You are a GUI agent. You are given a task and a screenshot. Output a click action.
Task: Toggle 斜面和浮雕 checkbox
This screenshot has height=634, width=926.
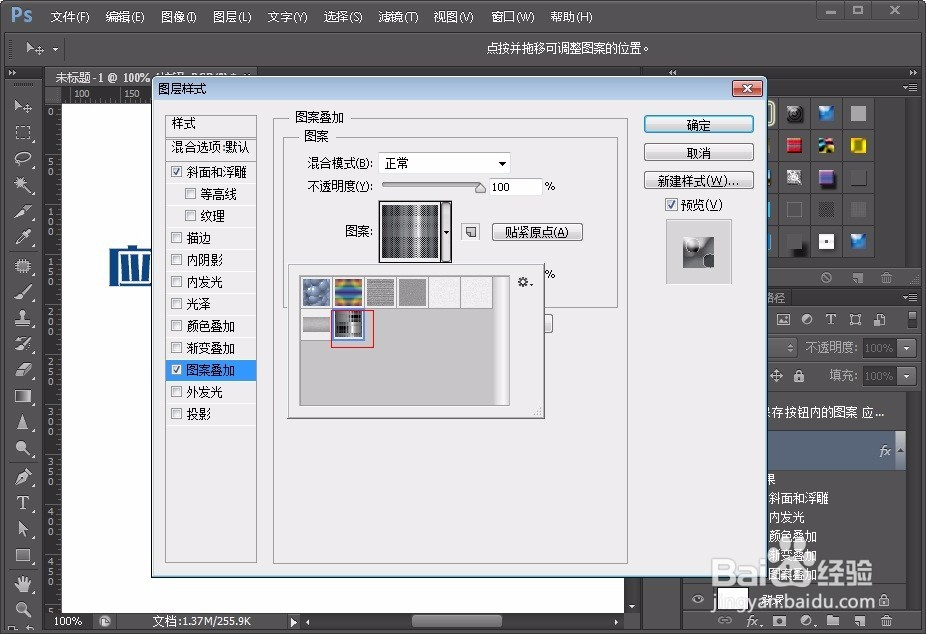pos(176,172)
